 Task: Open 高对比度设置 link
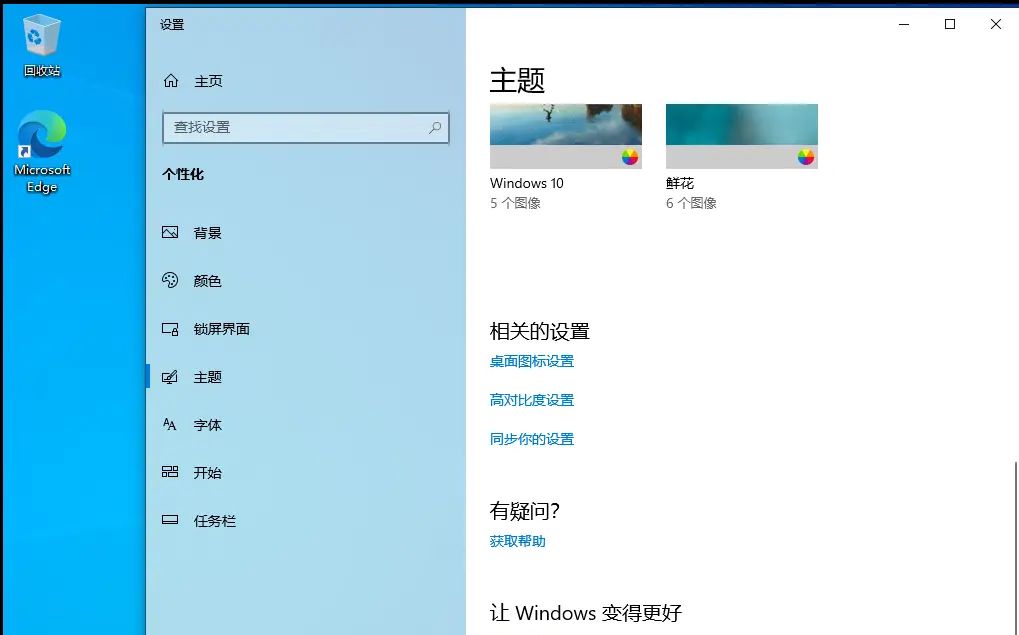click(x=532, y=400)
